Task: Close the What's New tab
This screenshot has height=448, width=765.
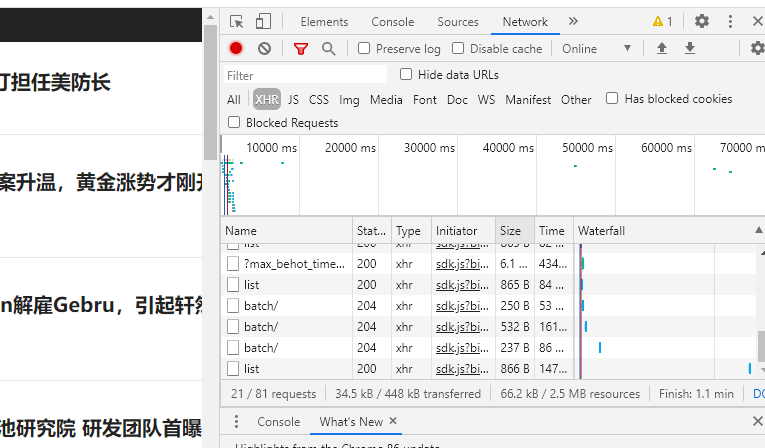Action: pyautogui.click(x=393, y=421)
